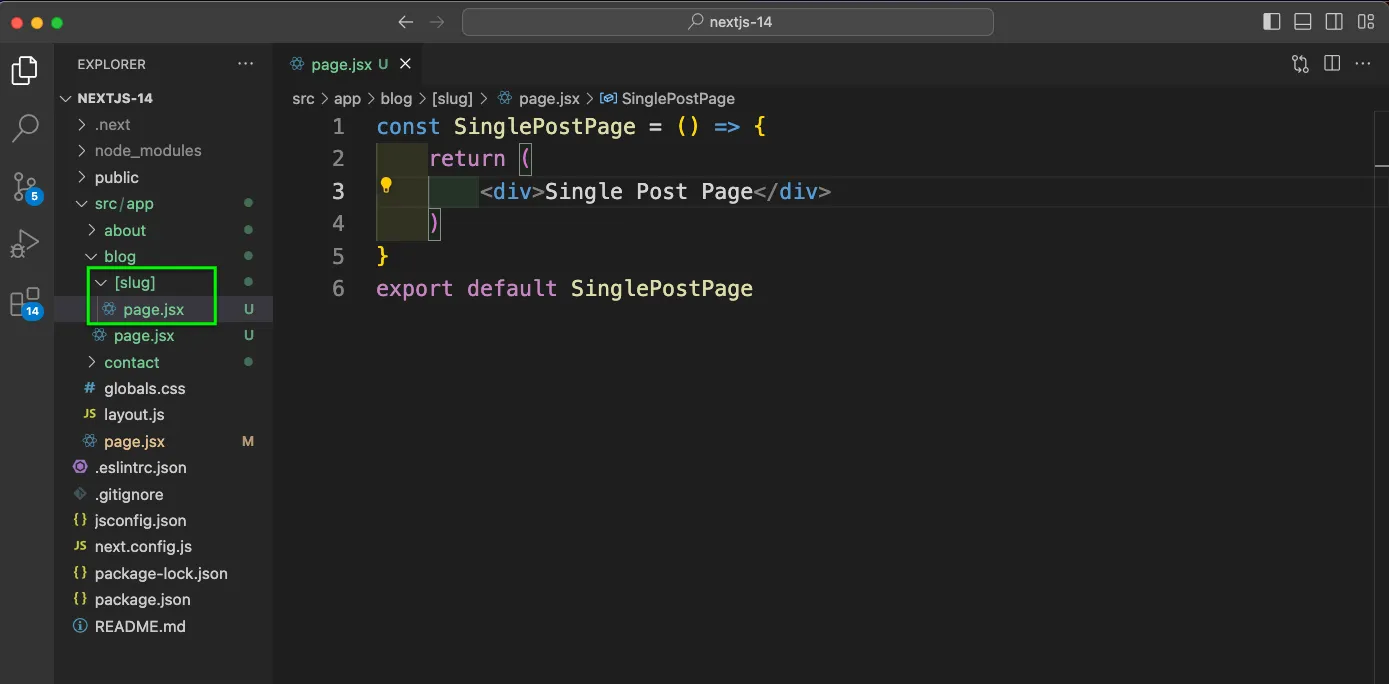Click the Explorer more actions ellipsis
Image resolution: width=1389 pixels, height=684 pixels.
click(x=246, y=64)
